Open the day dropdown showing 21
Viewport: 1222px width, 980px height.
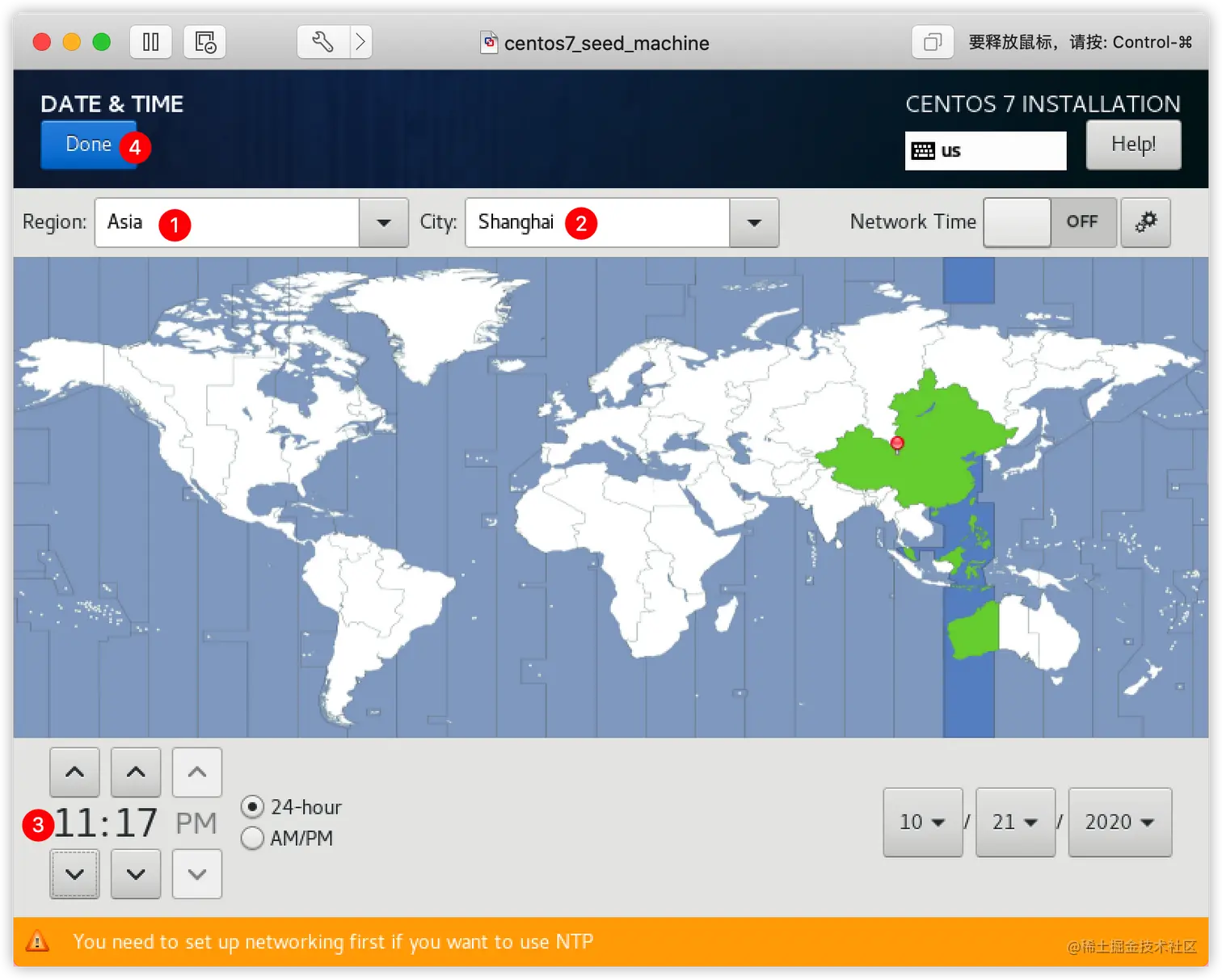tap(1015, 822)
